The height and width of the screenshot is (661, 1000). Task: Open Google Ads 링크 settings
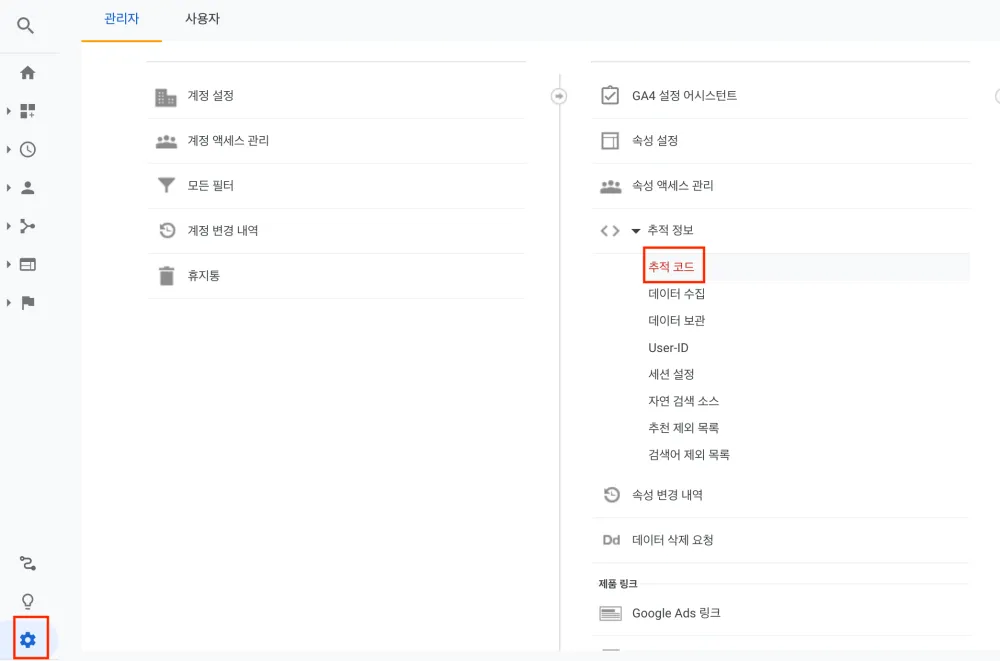point(676,613)
